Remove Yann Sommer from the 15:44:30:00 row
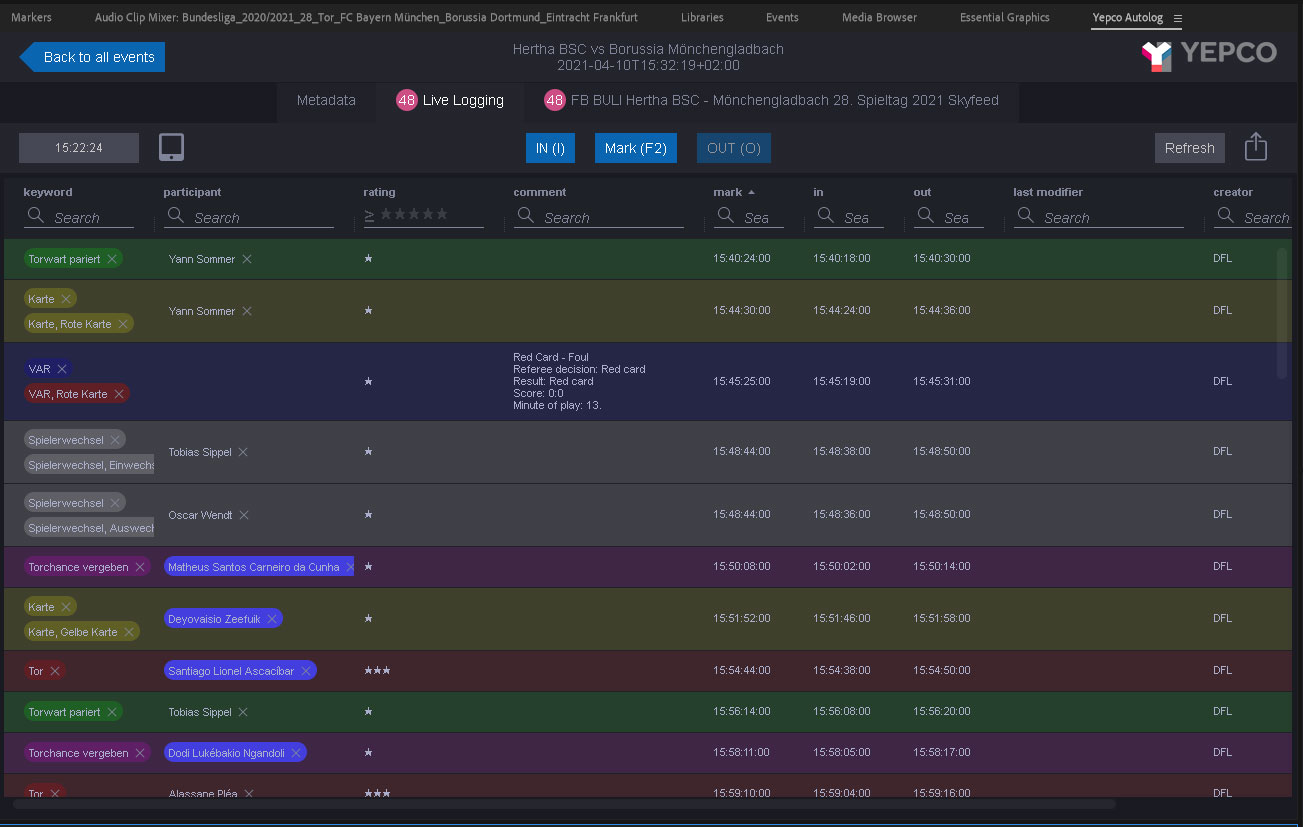Image resolution: width=1303 pixels, height=827 pixels. point(247,311)
